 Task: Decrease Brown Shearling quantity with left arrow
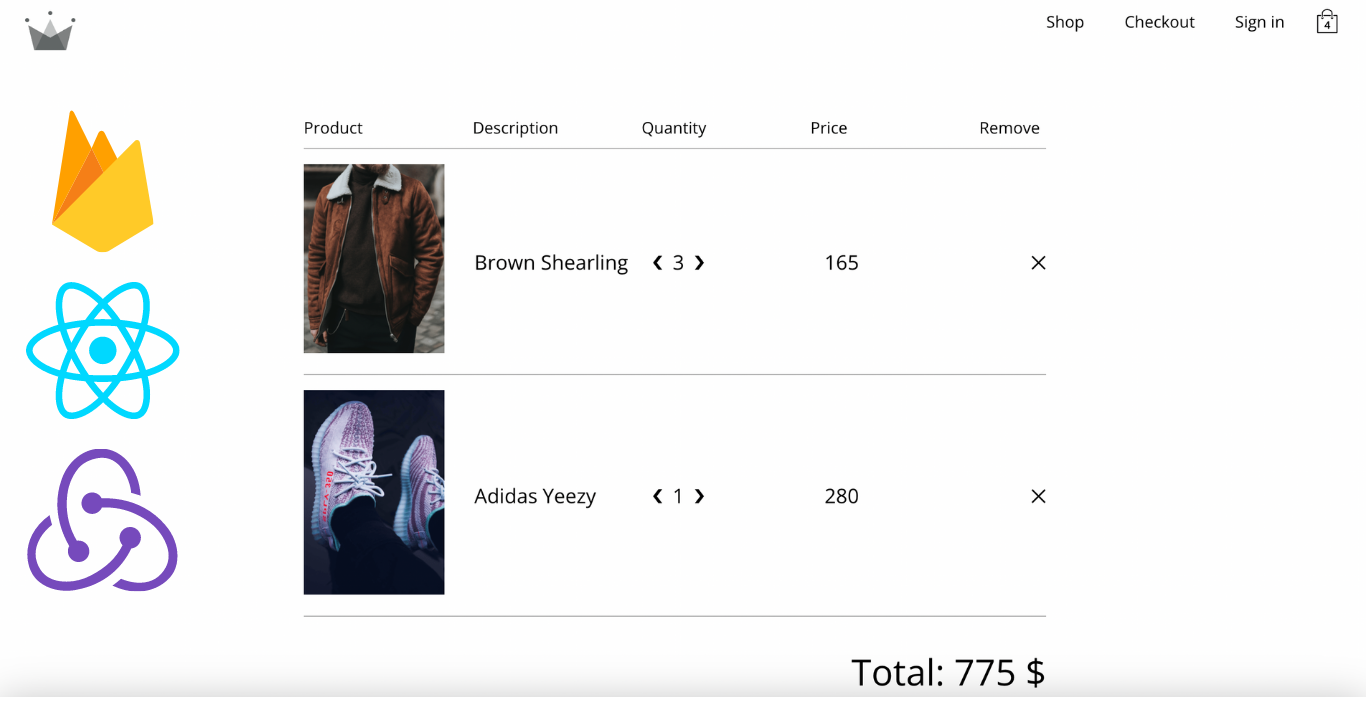point(657,263)
